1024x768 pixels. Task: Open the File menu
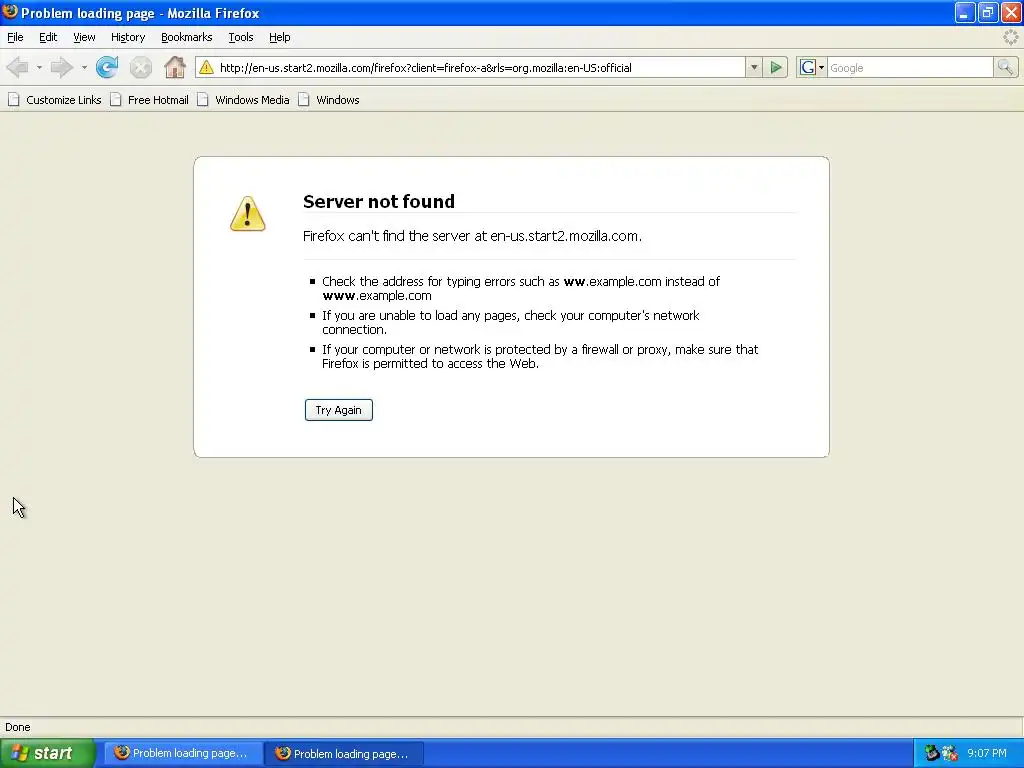(x=15, y=37)
